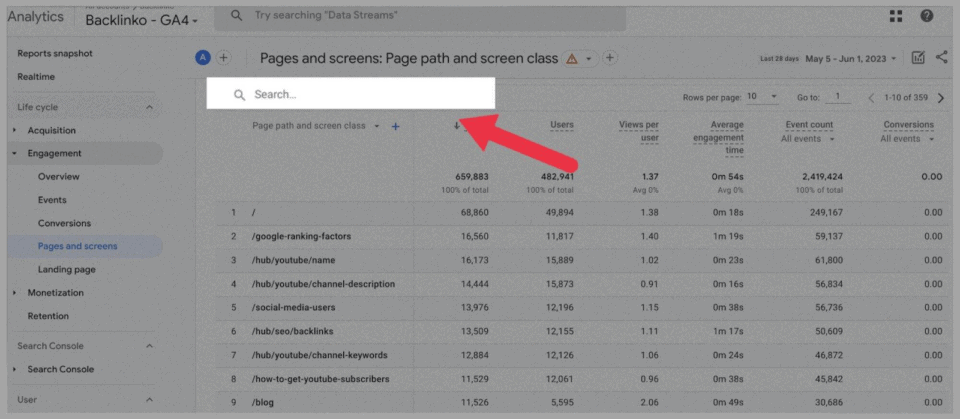Click the warning triangle next to report title
Screen dimensions: 960x419
(x=572, y=59)
